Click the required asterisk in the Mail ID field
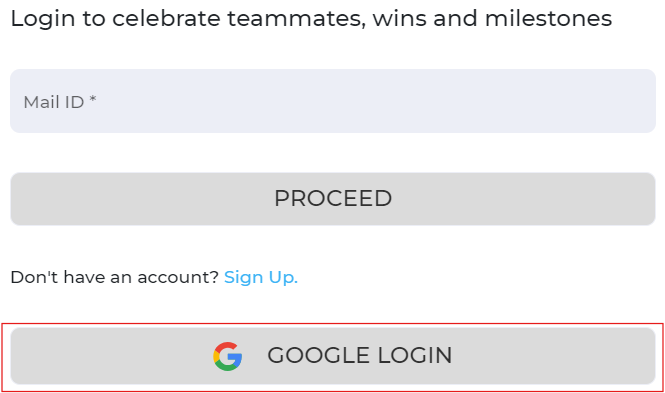Image resolution: width=665 pixels, height=393 pixels. click(x=93, y=99)
